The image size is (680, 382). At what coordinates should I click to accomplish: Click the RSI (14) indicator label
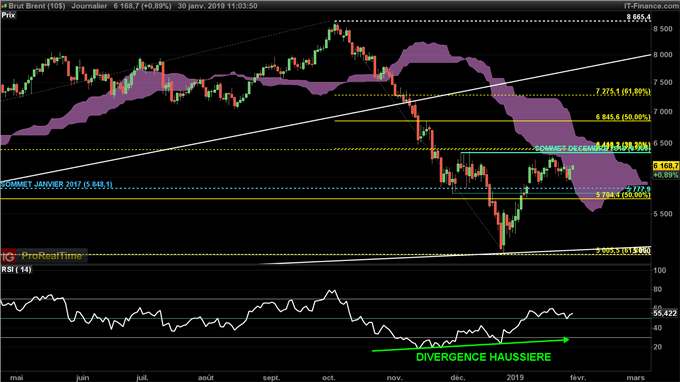pos(16,269)
